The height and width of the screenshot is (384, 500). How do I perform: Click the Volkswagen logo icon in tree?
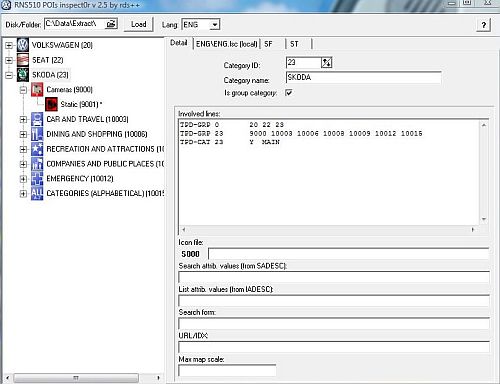coord(23,45)
